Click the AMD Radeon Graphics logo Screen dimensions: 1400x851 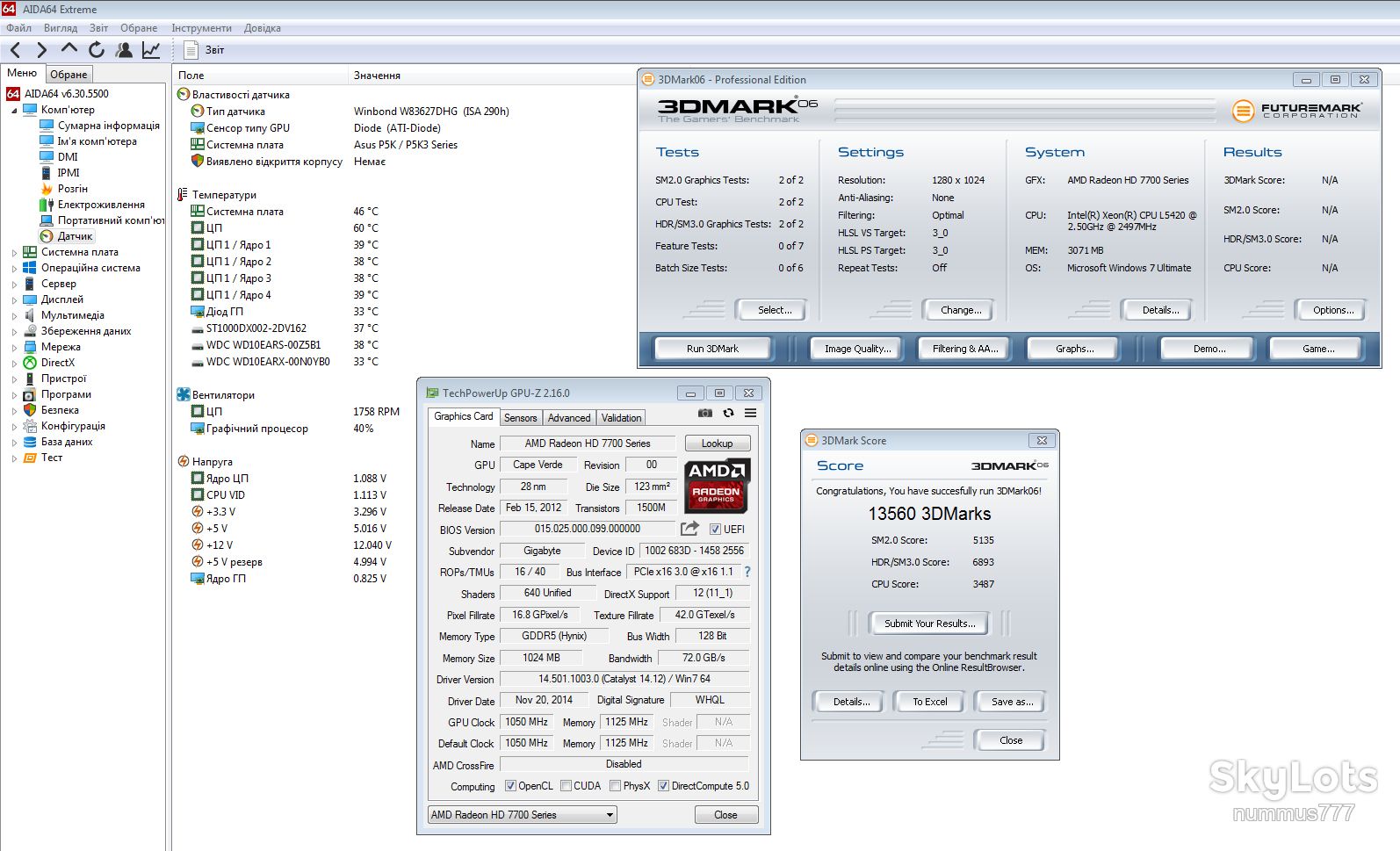(x=716, y=486)
